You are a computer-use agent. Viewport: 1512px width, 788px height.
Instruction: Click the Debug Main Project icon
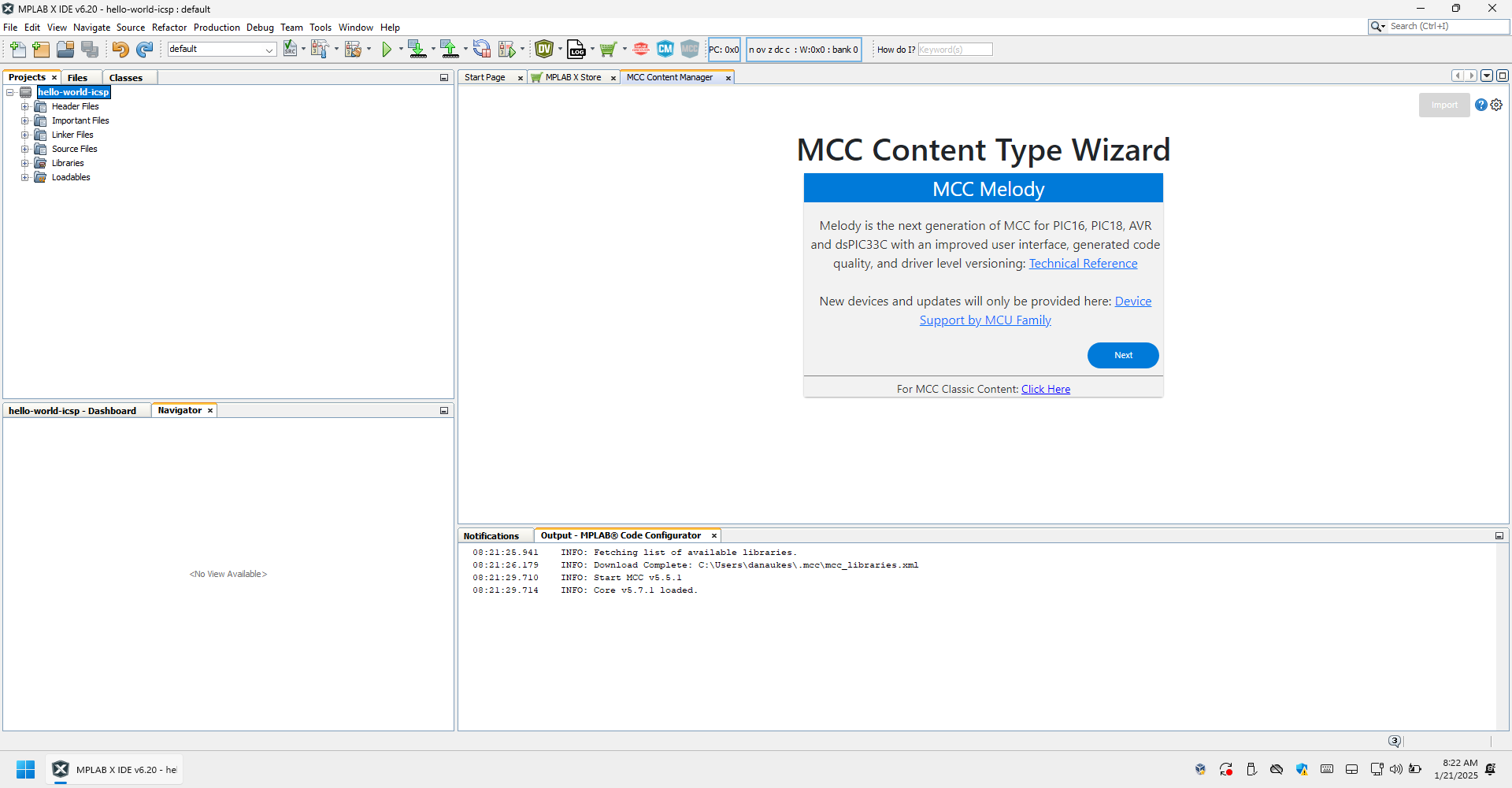pos(507,49)
